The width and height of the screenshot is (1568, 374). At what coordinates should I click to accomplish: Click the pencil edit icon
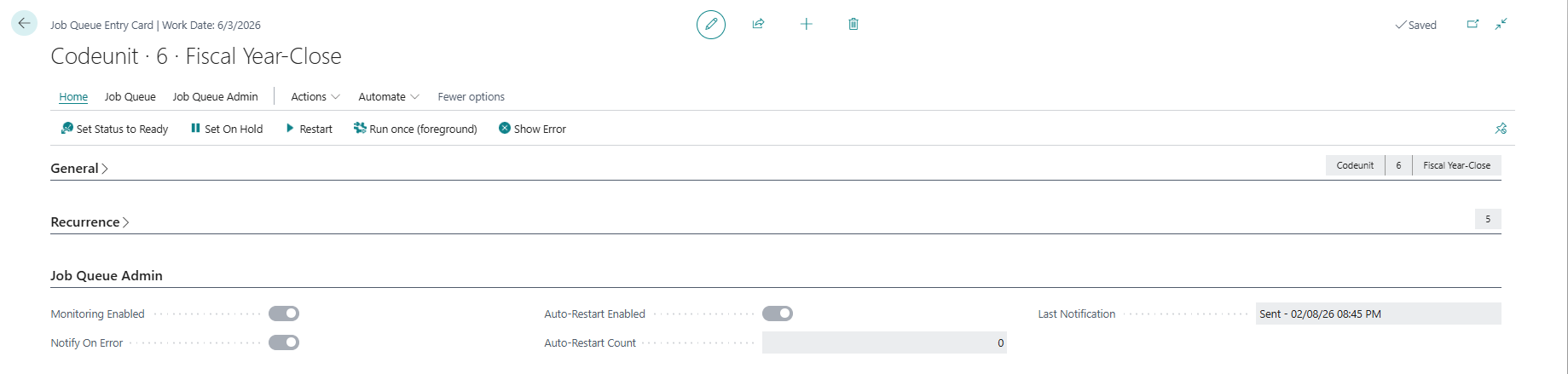coord(711,25)
